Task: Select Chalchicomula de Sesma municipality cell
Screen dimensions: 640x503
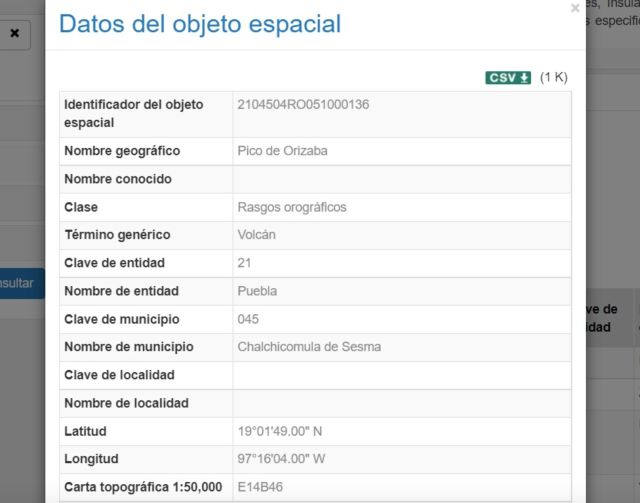Action: tap(402, 347)
